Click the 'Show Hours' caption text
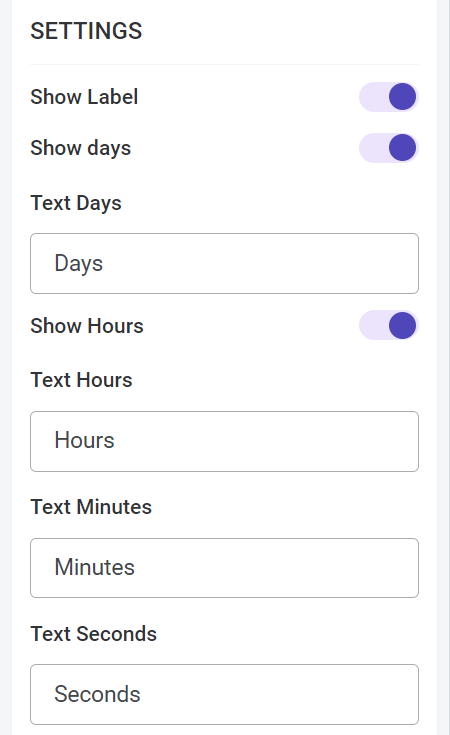The width and height of the screenshot is (450, 735). coord(87,326)
